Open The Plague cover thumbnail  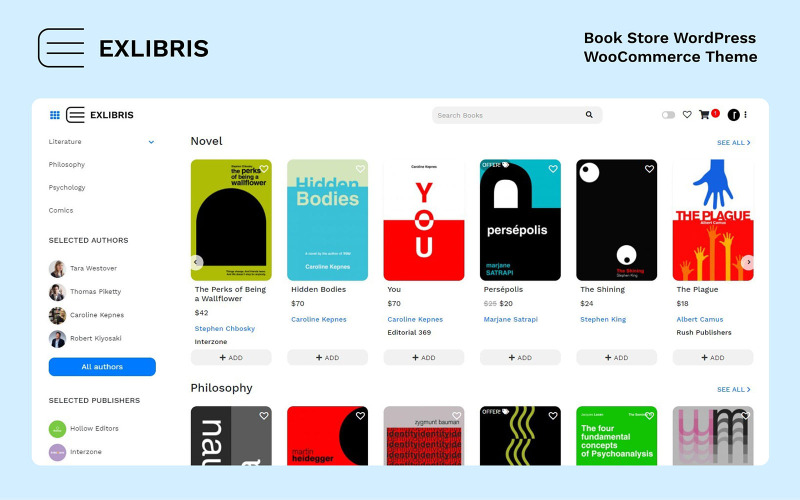pos(713,220)
